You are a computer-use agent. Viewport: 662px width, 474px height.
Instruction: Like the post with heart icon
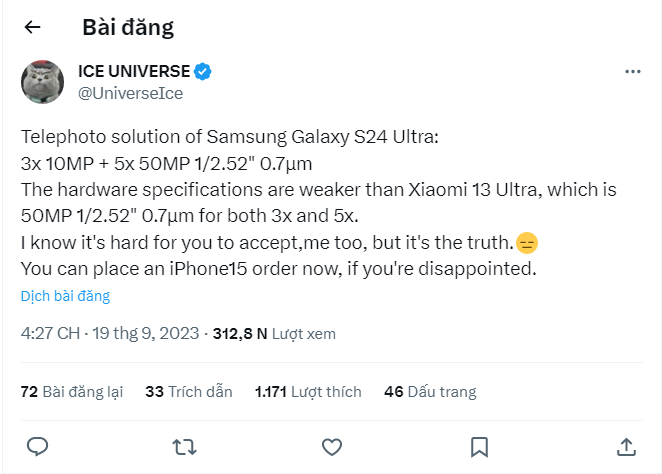pos(332,445)
